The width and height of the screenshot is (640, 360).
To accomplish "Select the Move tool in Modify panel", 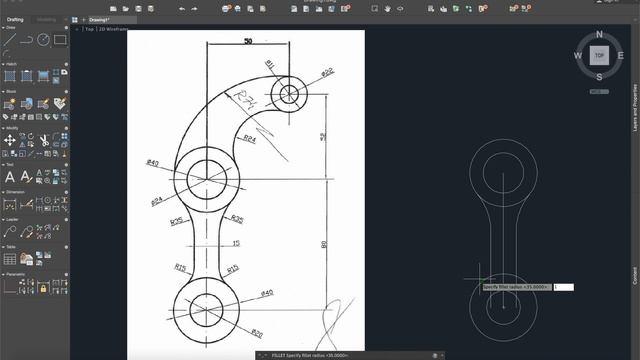I will coord(10,140).
